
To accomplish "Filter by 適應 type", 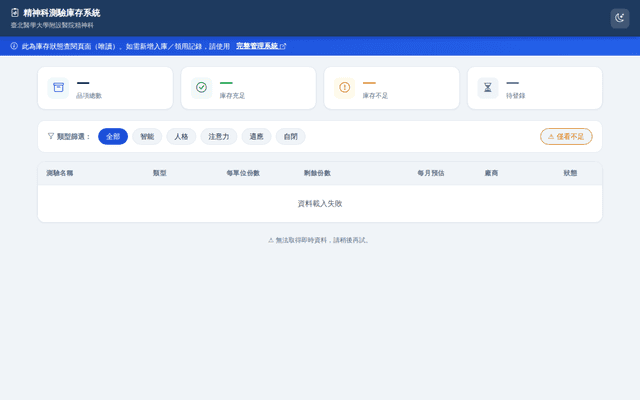I will click(256, 137).
